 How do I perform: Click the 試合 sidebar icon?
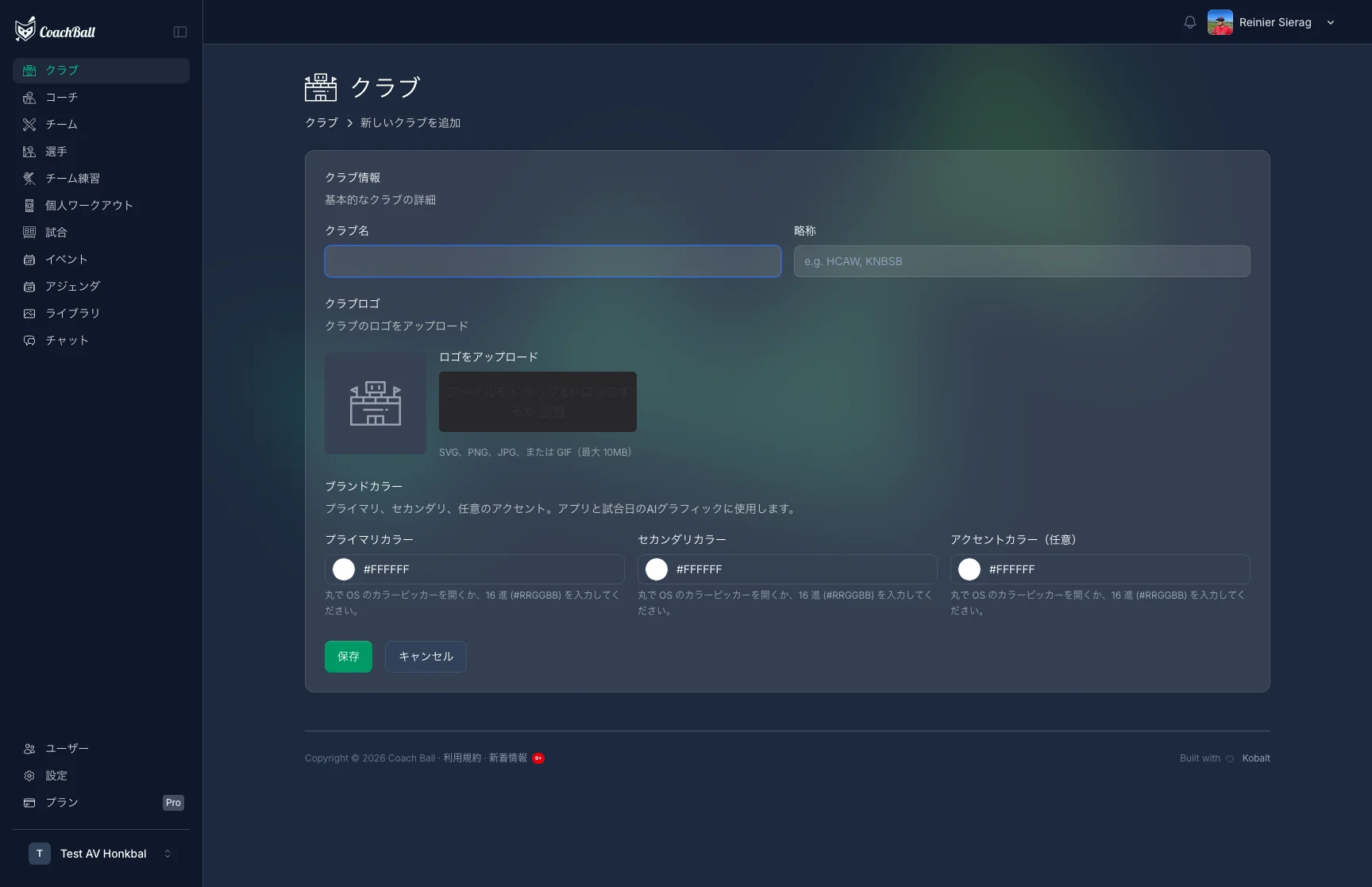click(x=29, y=232)
